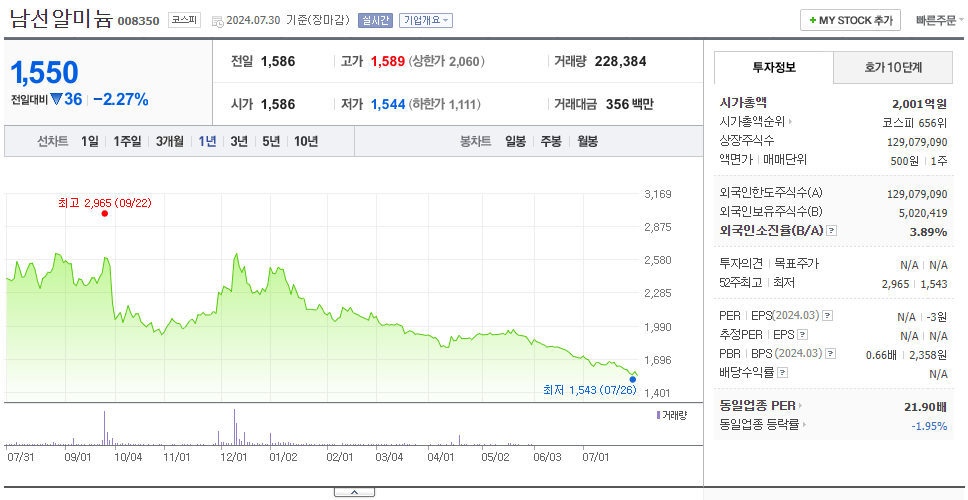The height and width of the screenshot is (500, 968).
Task: Click the chart y-axis label 3,169
Action: click(657, 194)
